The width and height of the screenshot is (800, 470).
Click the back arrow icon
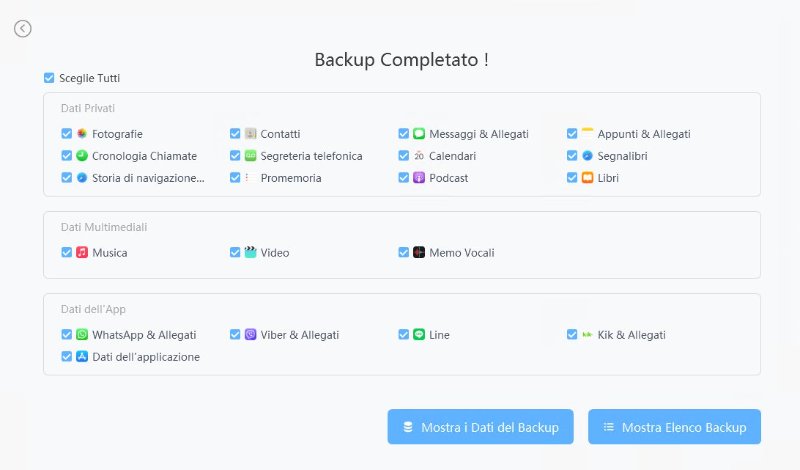click(23, 29)
